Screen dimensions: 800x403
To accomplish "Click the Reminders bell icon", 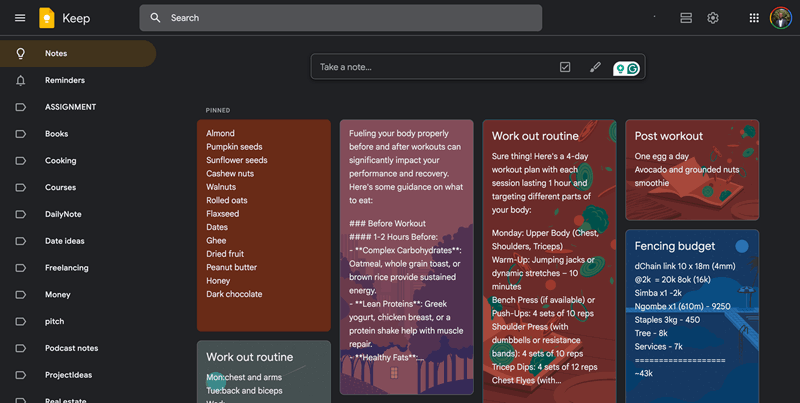I will point(20,80).
